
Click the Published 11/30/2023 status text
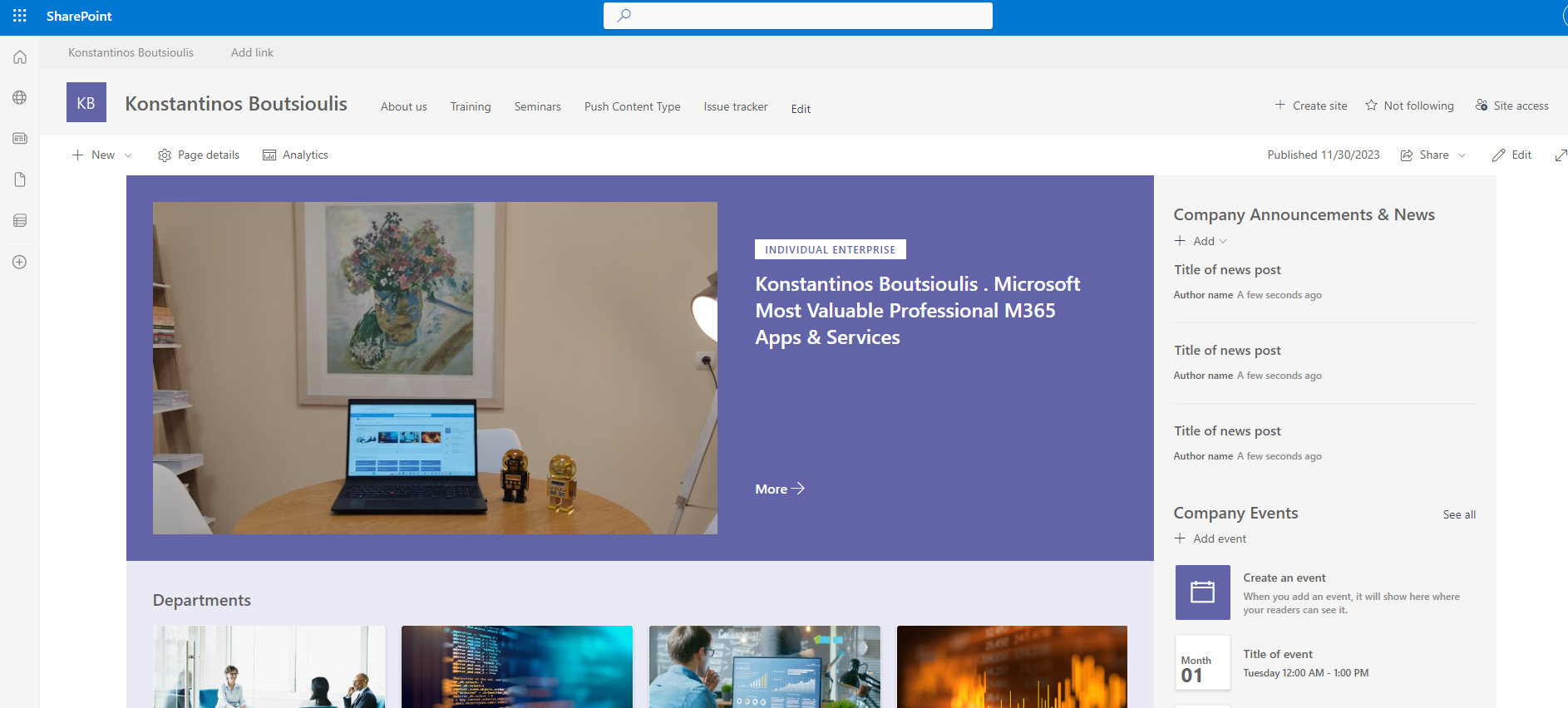click(x=1324, y=155)
